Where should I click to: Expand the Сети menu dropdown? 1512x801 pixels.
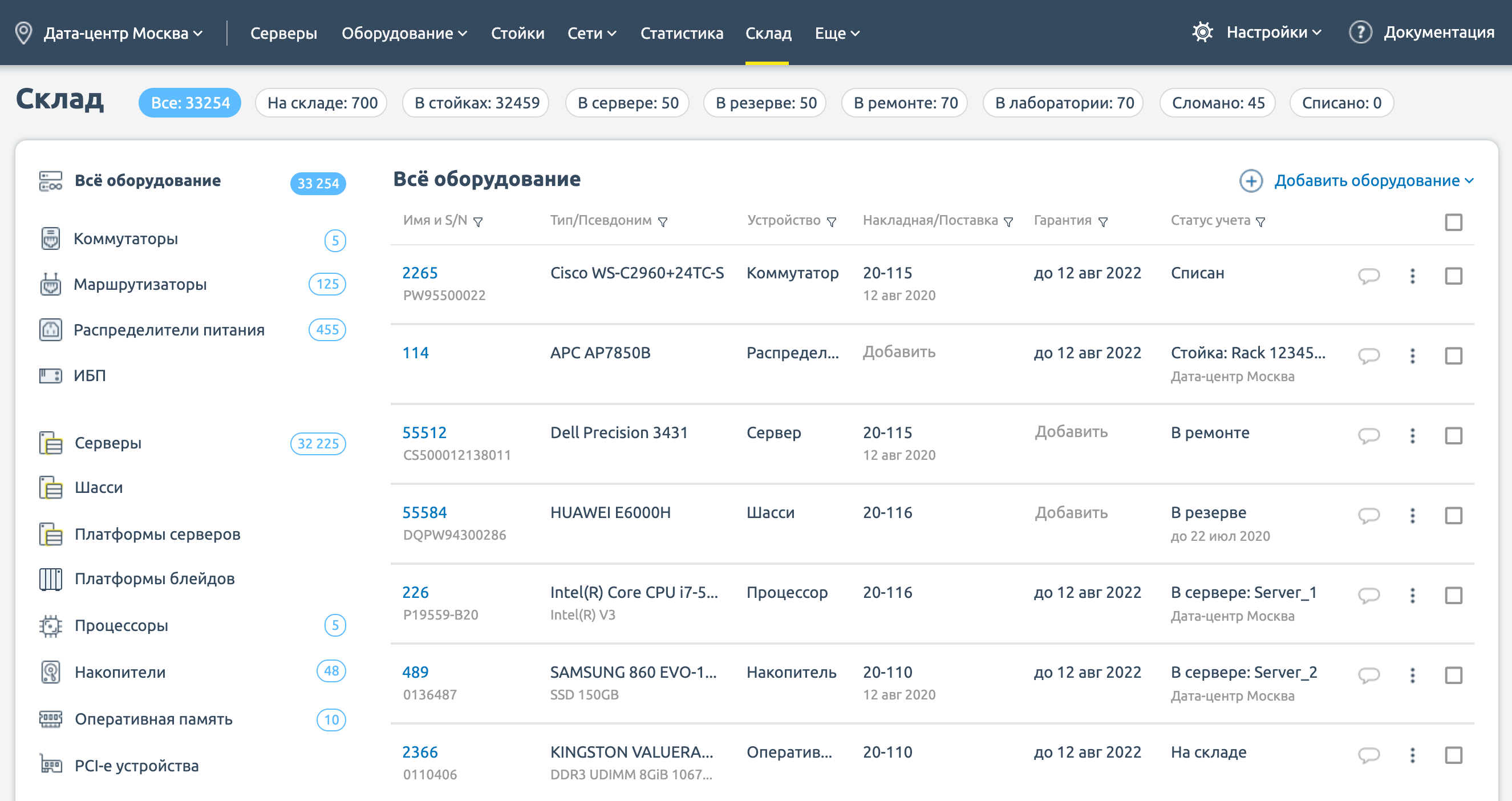point(591,33)
